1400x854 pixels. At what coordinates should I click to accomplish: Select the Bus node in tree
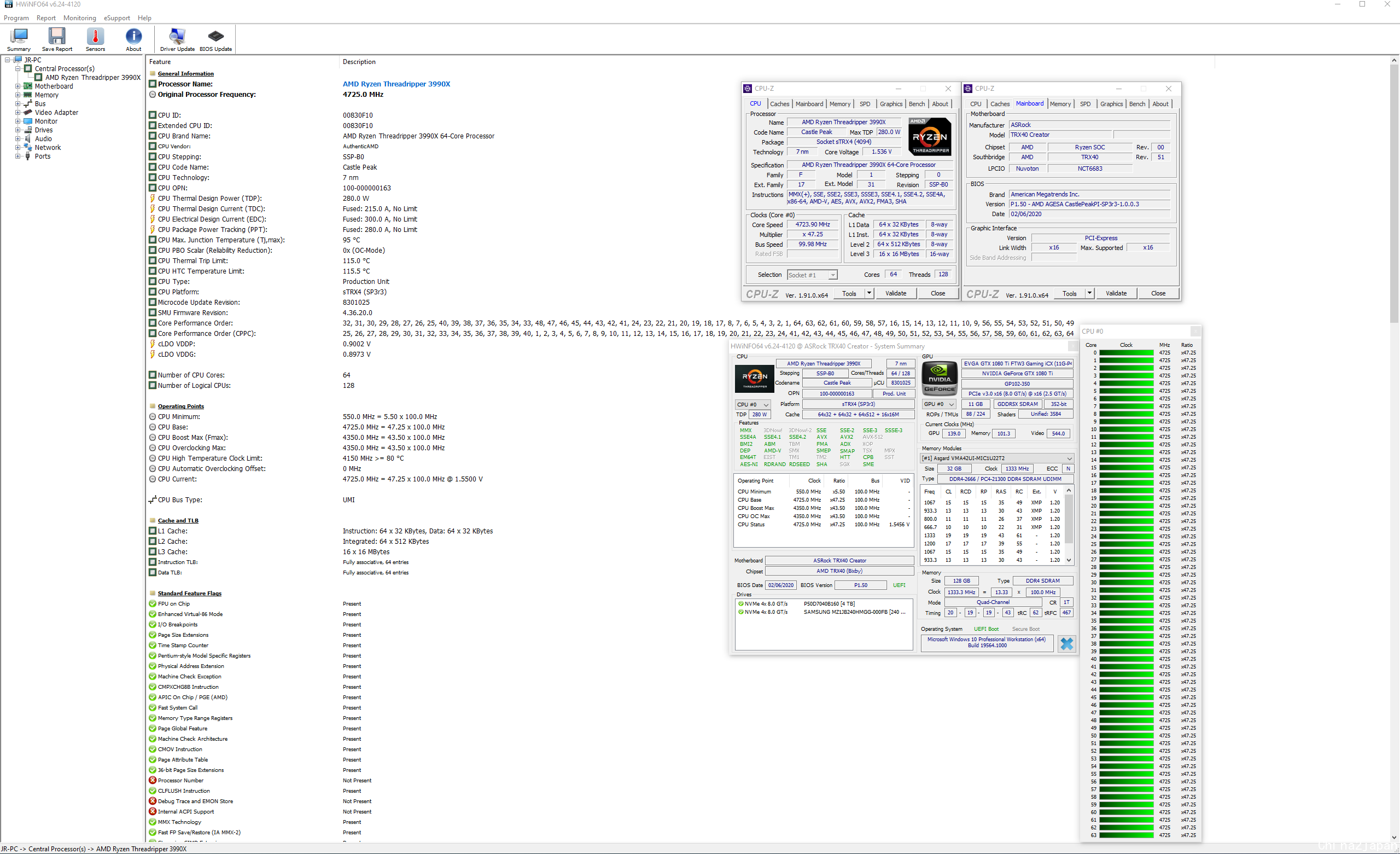coord(40,103)
